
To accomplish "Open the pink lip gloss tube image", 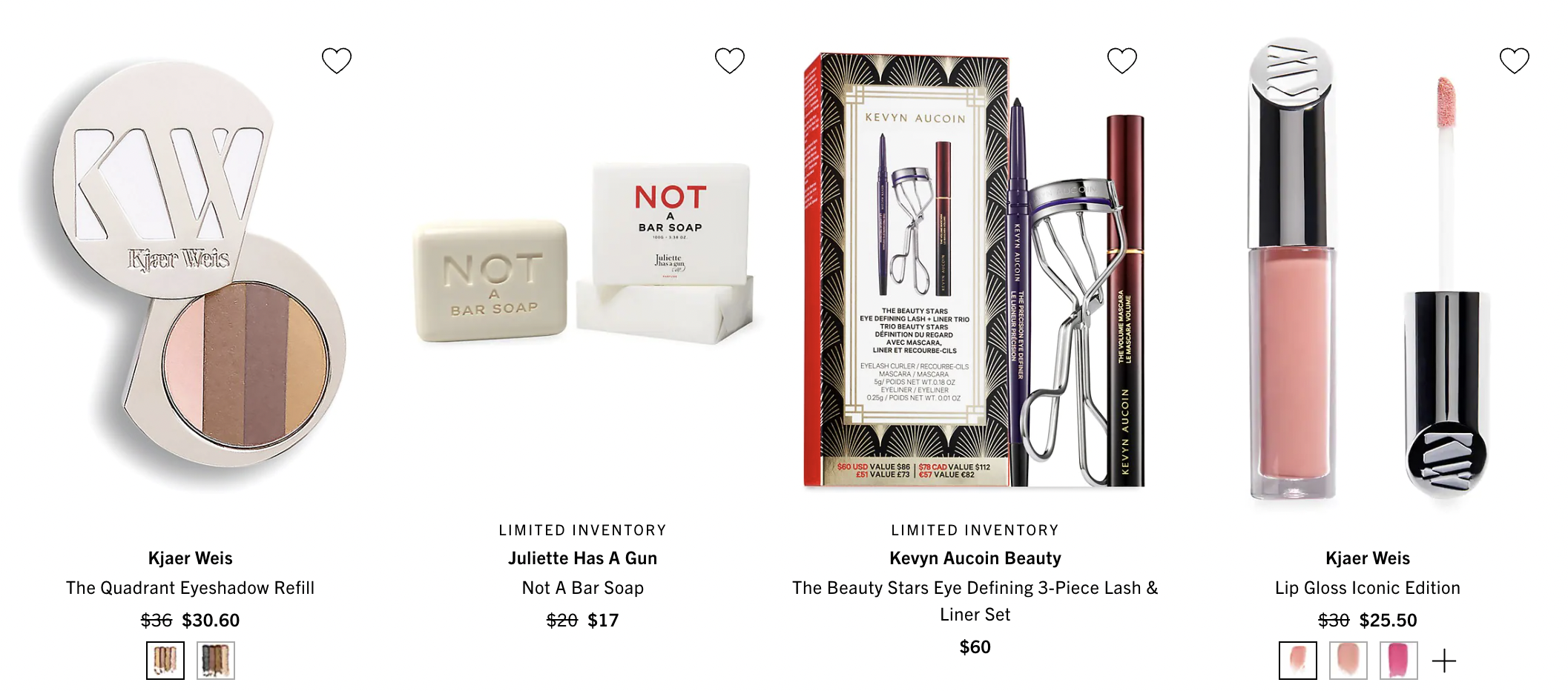I will 1368,271.
